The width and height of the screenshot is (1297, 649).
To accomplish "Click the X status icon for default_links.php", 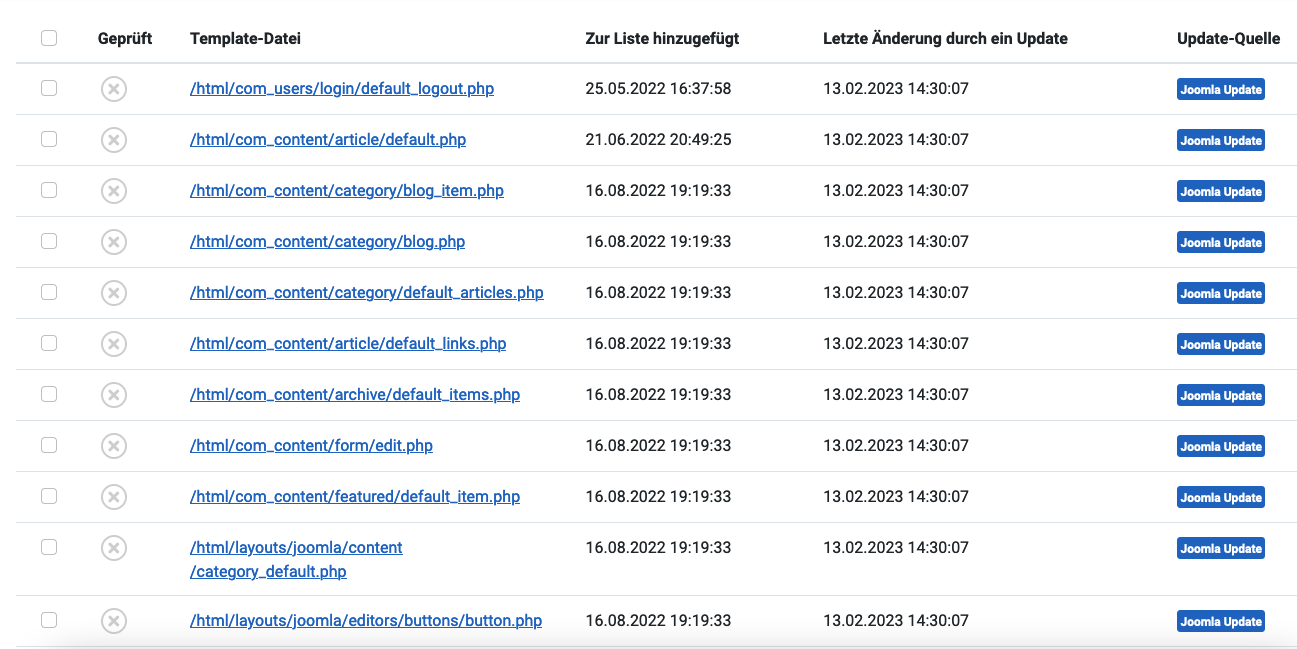I will [114, 344].
